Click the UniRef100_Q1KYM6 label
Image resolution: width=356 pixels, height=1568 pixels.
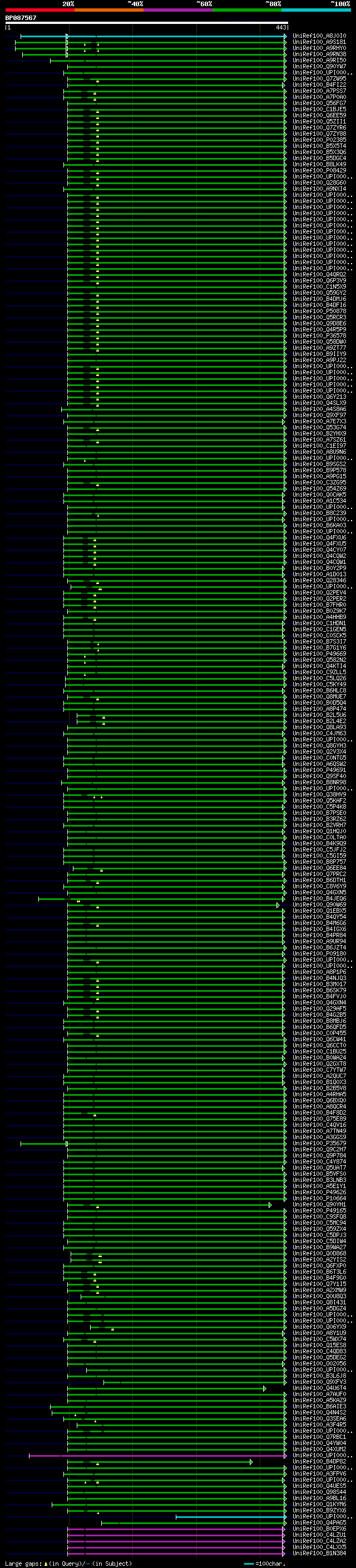coord(319,1504)
